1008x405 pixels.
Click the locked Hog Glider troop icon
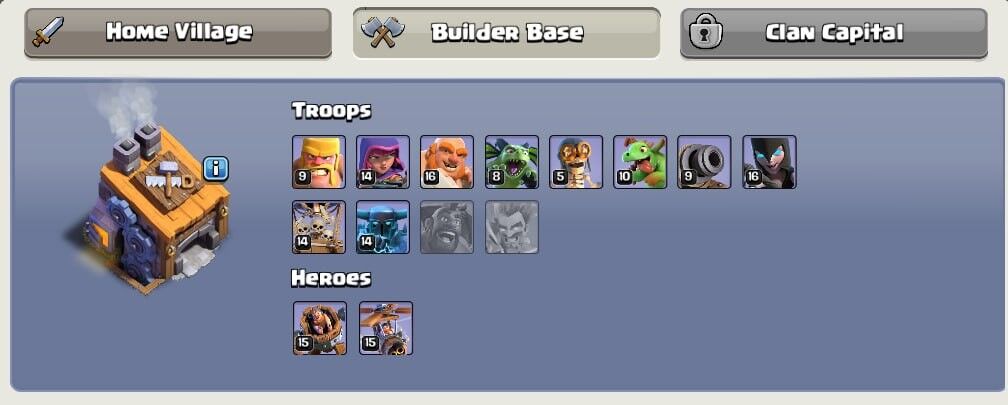click(447, 227)
